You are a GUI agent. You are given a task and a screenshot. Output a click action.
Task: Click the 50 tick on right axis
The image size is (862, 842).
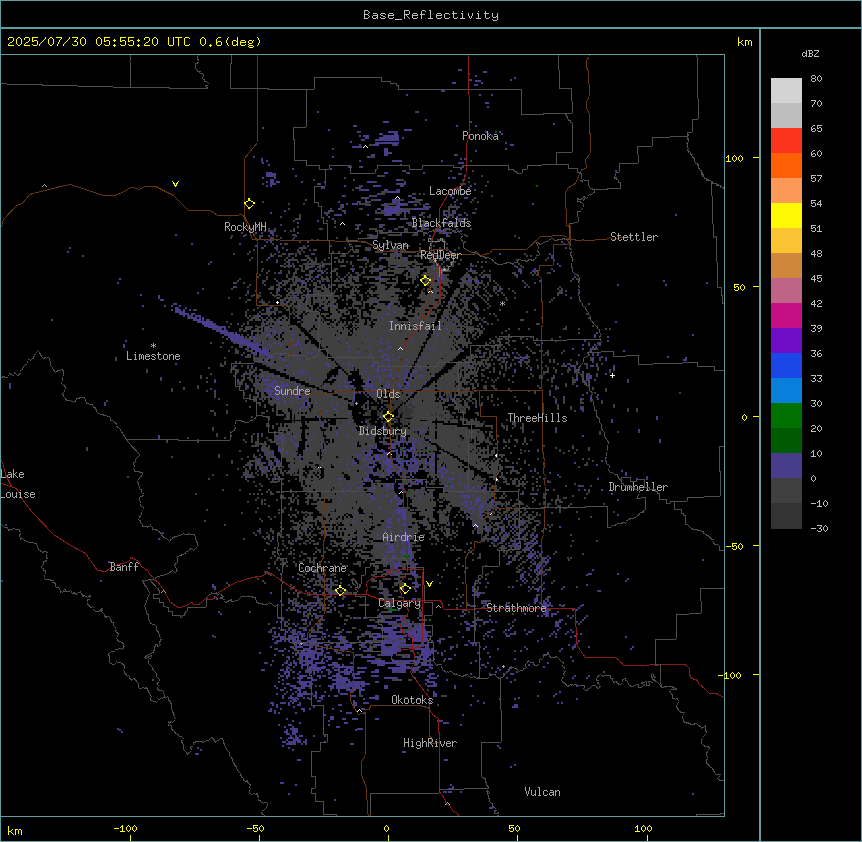point(739,287)
